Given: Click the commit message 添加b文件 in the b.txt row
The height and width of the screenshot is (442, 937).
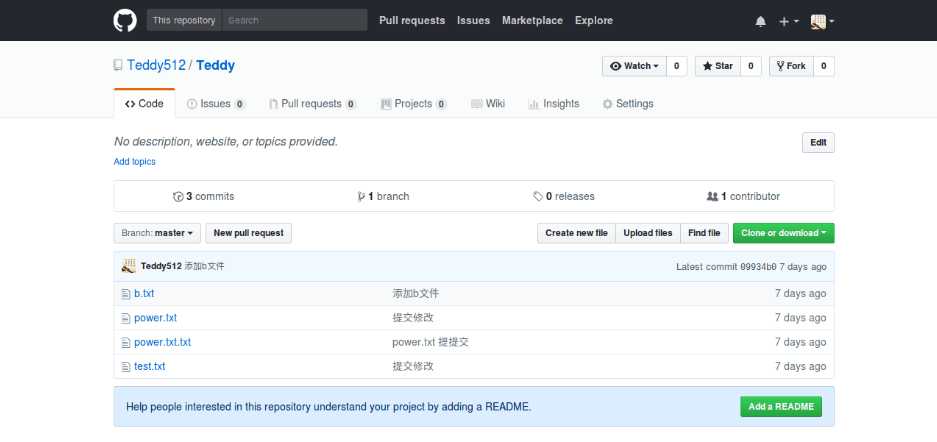Looking at the screenshot, I should click(416, 294).
